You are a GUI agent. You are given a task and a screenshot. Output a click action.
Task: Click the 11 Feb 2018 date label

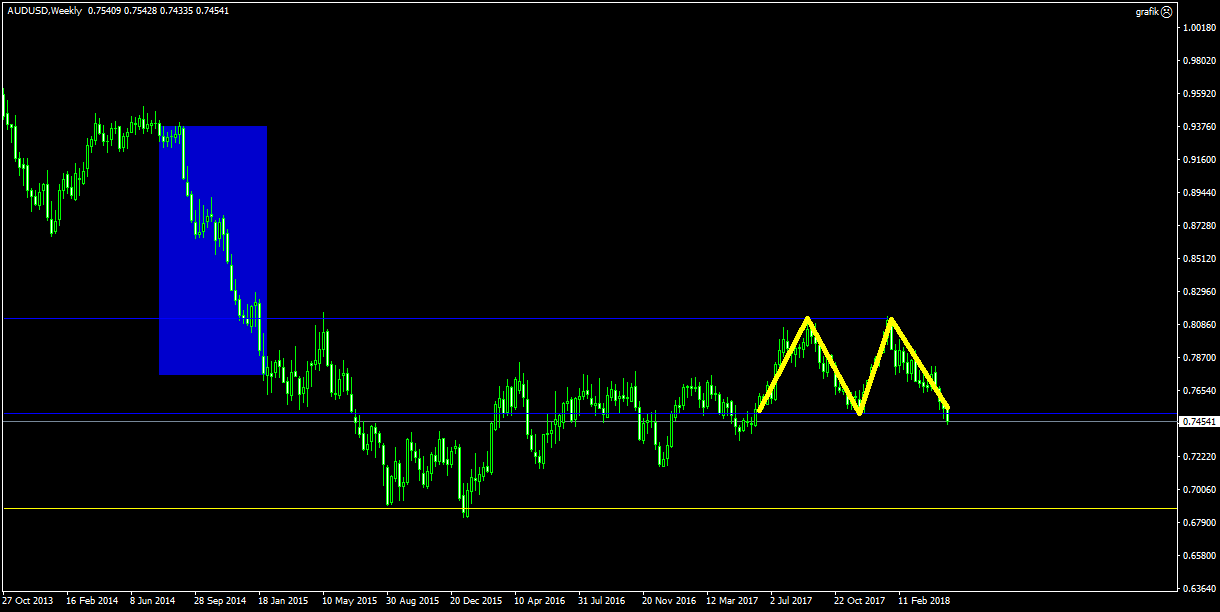click(925, 602)
